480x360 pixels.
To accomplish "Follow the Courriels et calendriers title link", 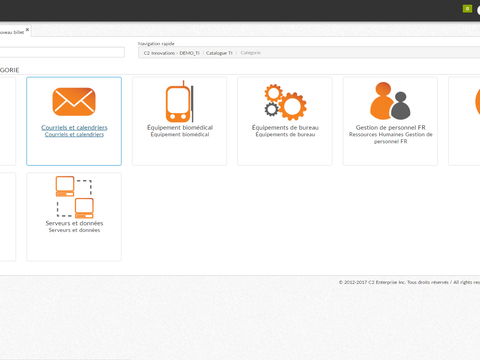I will click(74, 127).
